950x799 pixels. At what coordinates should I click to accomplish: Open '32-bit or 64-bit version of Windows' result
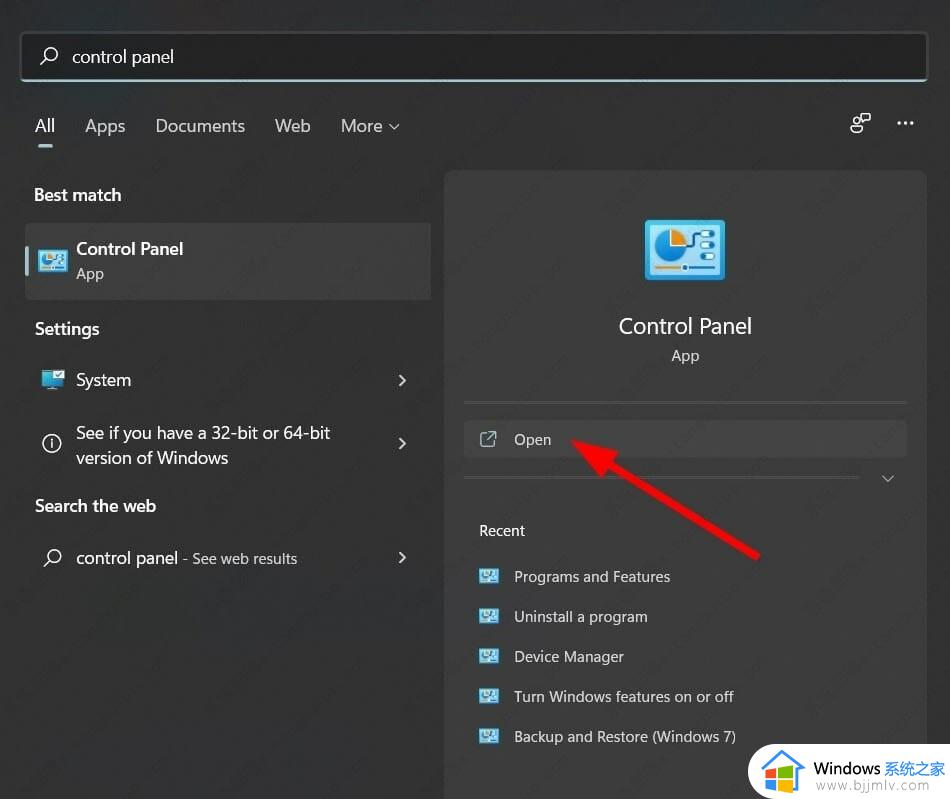(x=228, y=445)
